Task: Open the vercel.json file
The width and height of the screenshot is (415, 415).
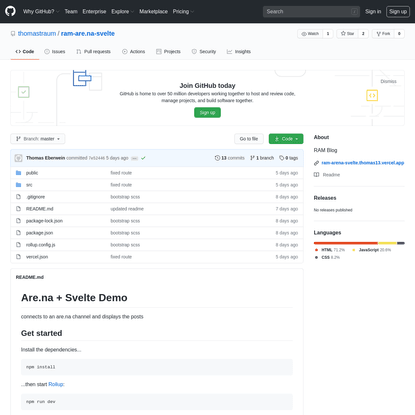Action: pyautogui.click(x=37, y=257)
